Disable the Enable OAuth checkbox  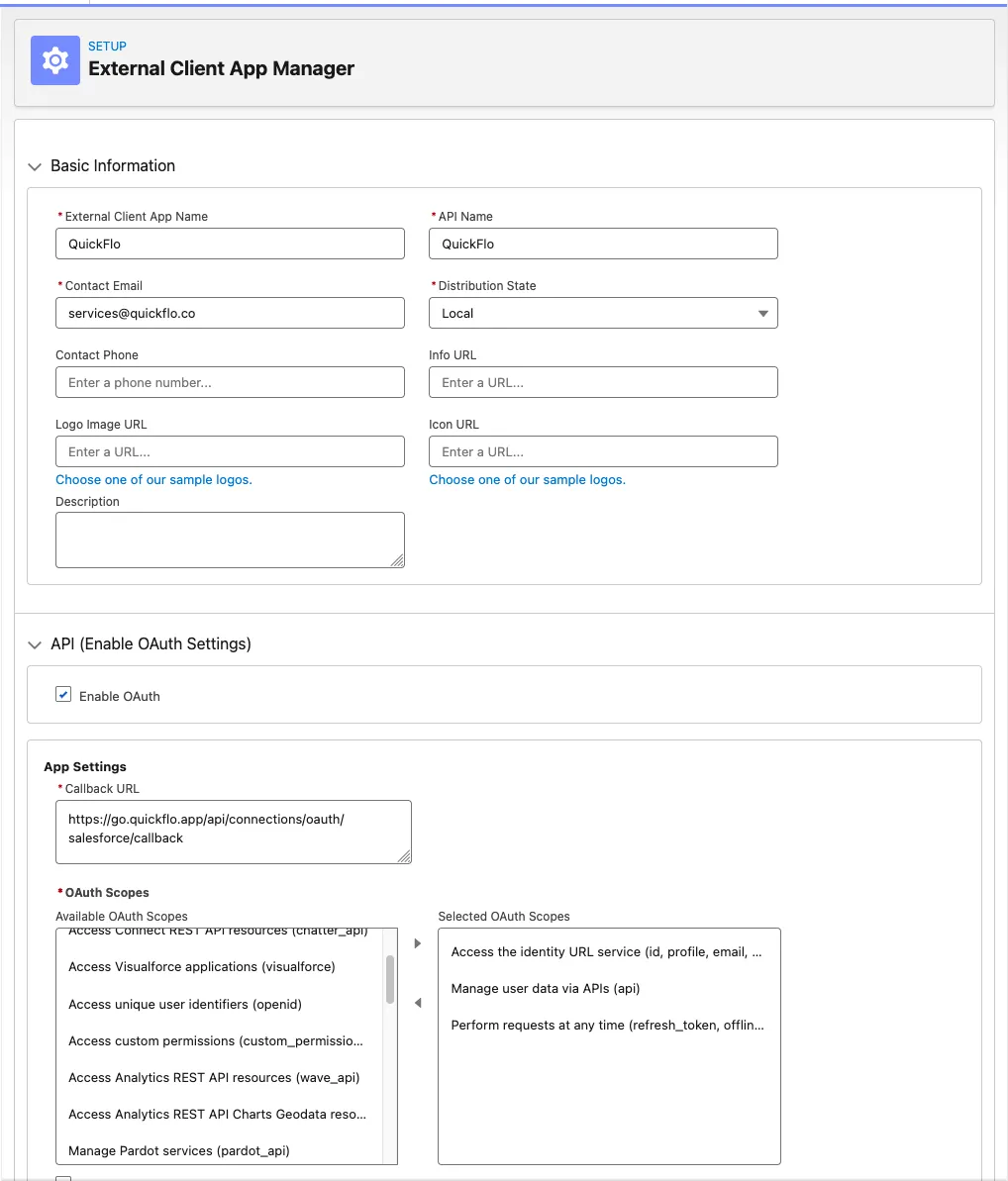(63, 694)
